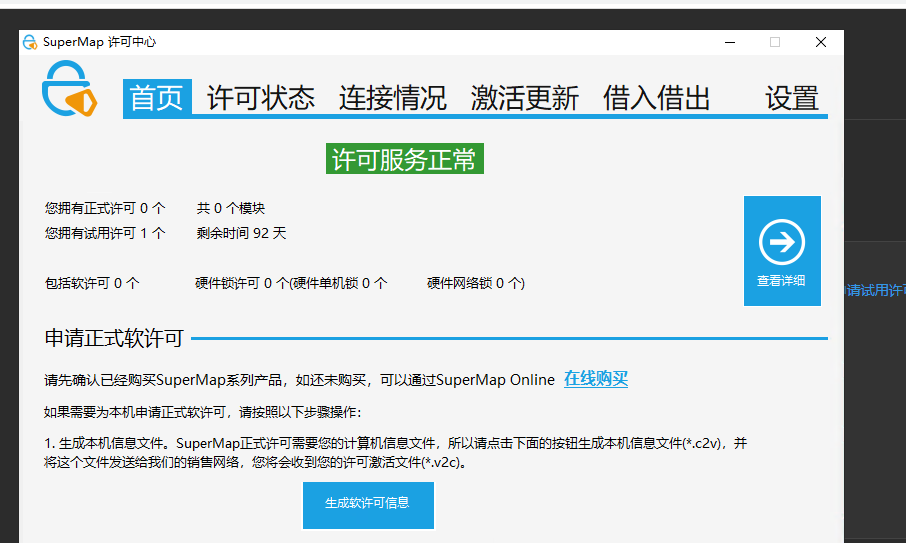Image resolution: width=906 pixels, height=544 pixels.
Task: Follow the 在线购买 link
Action: tap(596, 379)
